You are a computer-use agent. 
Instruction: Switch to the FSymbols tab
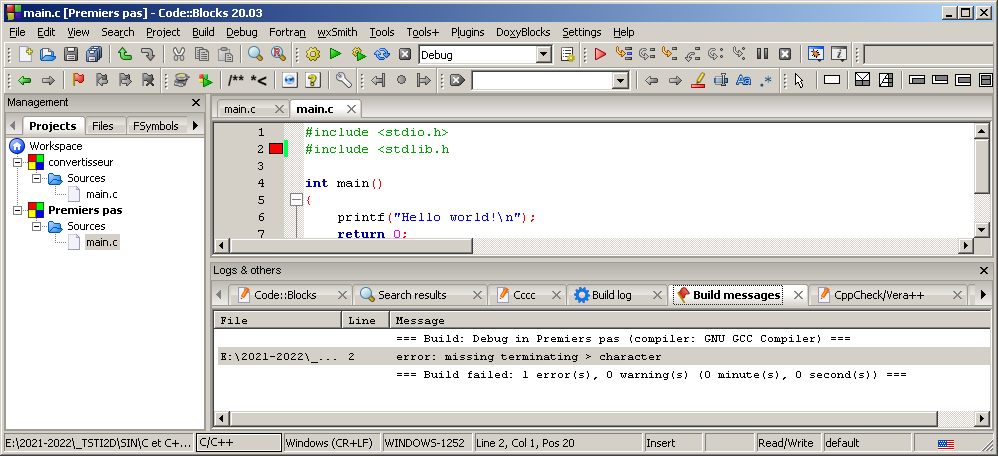pyautogui.click(x=156, y=126)
